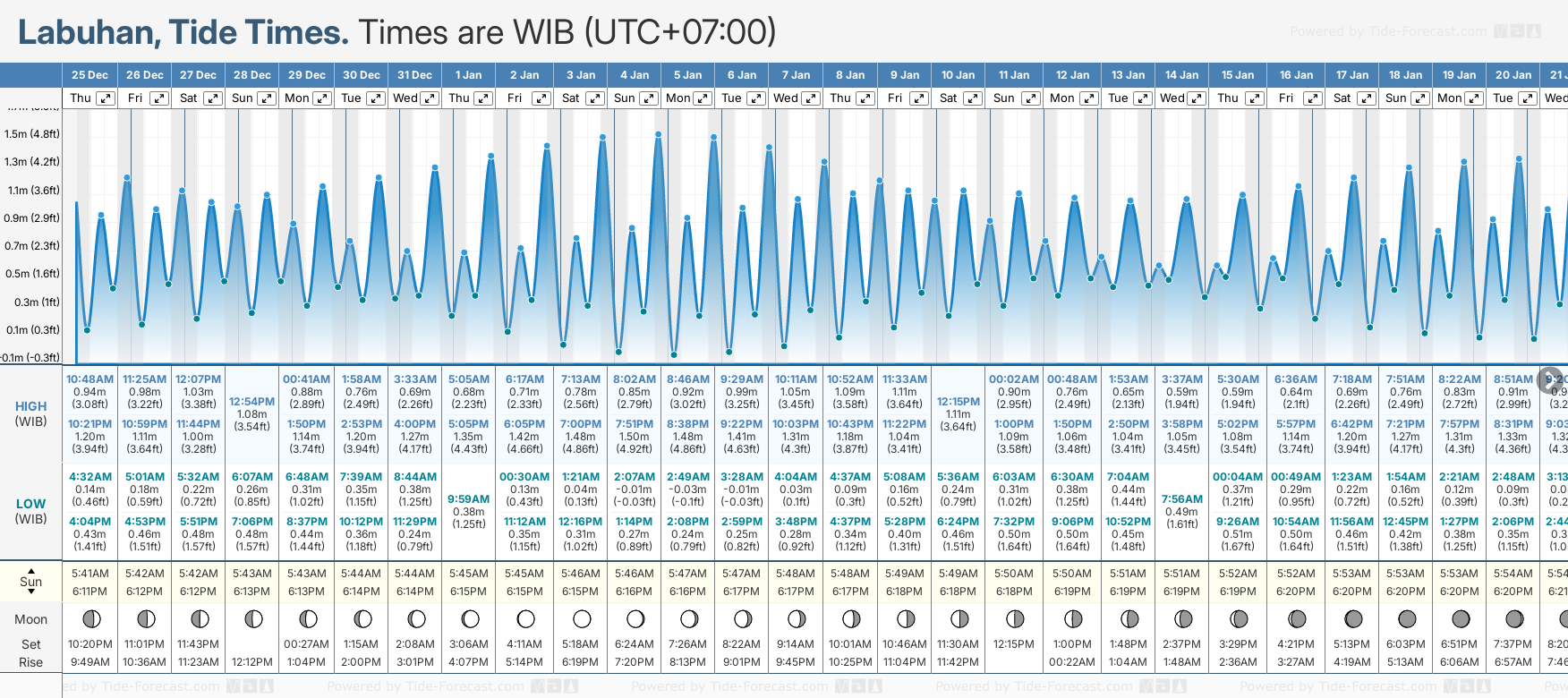The width and height of the screenshot is (1568, 698).
Task: Click expand icon for Wed 7 Jan
Action: pos(811,98)
